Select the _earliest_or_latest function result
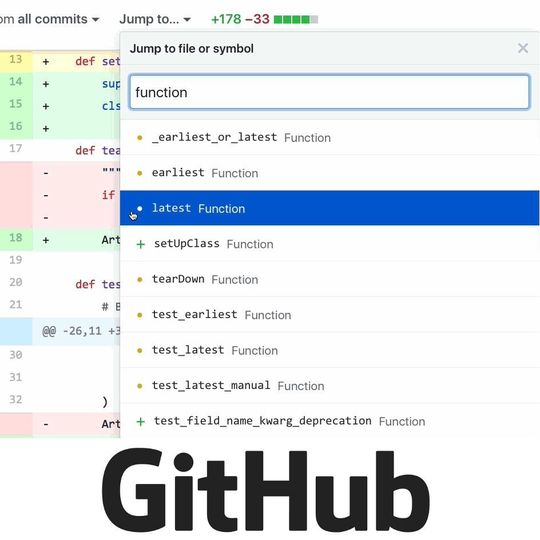540x540 pixels. pyautogui.click(x=330, y=137)
